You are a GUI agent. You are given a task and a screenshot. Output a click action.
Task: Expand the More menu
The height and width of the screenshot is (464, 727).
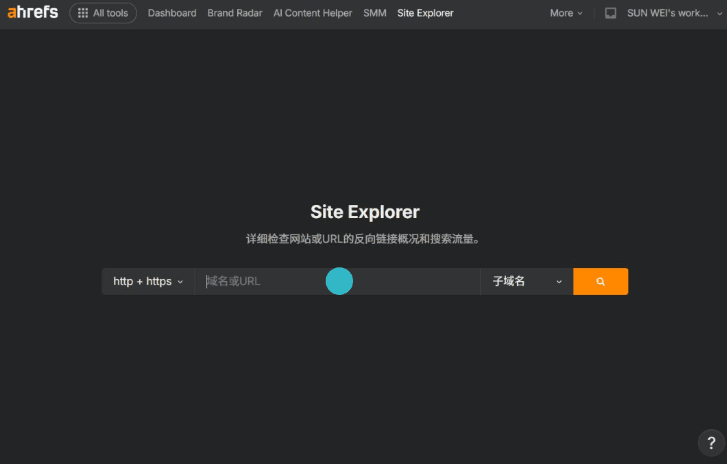tap(566, 13)
